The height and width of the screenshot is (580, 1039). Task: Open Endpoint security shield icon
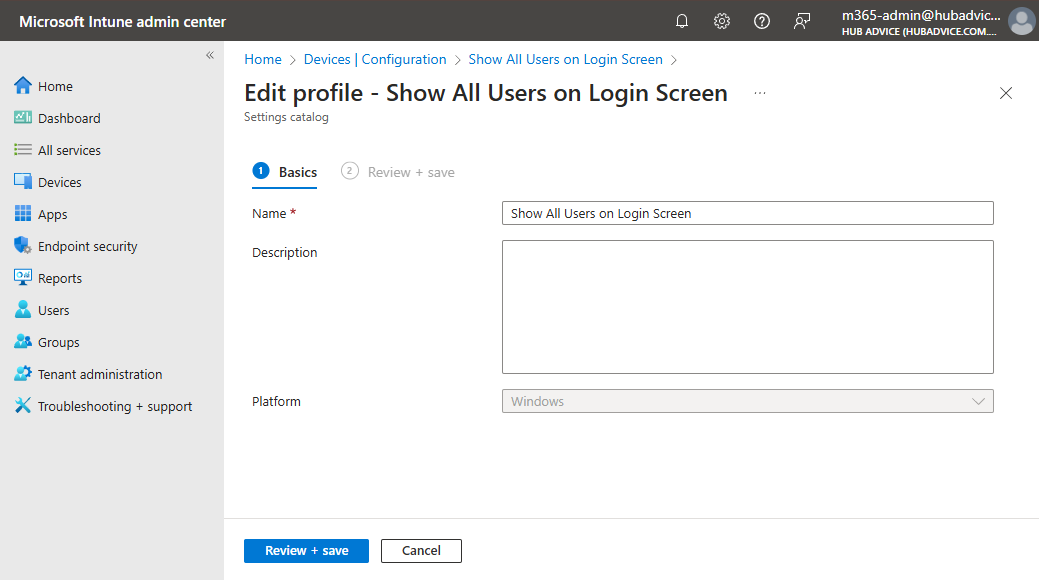coord(23,246)
